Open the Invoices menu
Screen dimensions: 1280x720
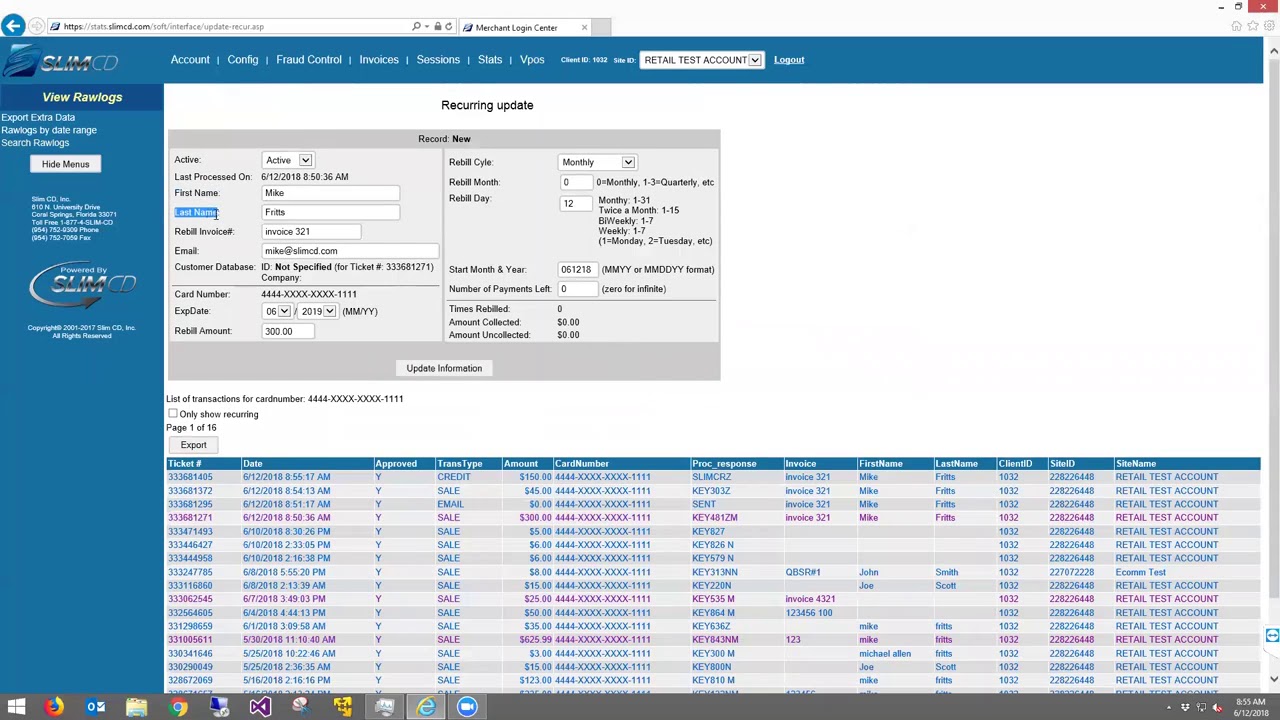379,60
